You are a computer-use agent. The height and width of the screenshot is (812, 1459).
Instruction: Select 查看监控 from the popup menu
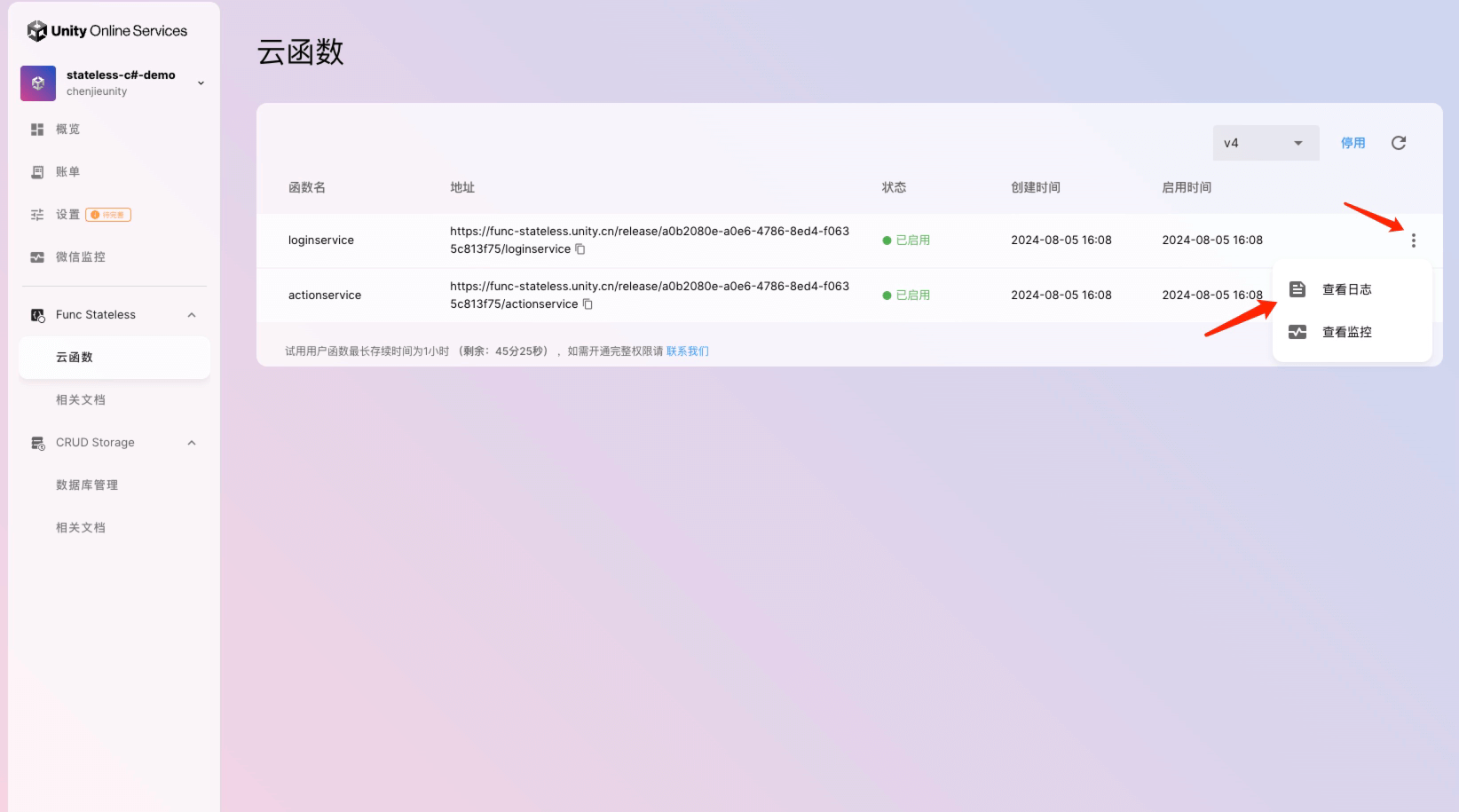coord(1346,332)
